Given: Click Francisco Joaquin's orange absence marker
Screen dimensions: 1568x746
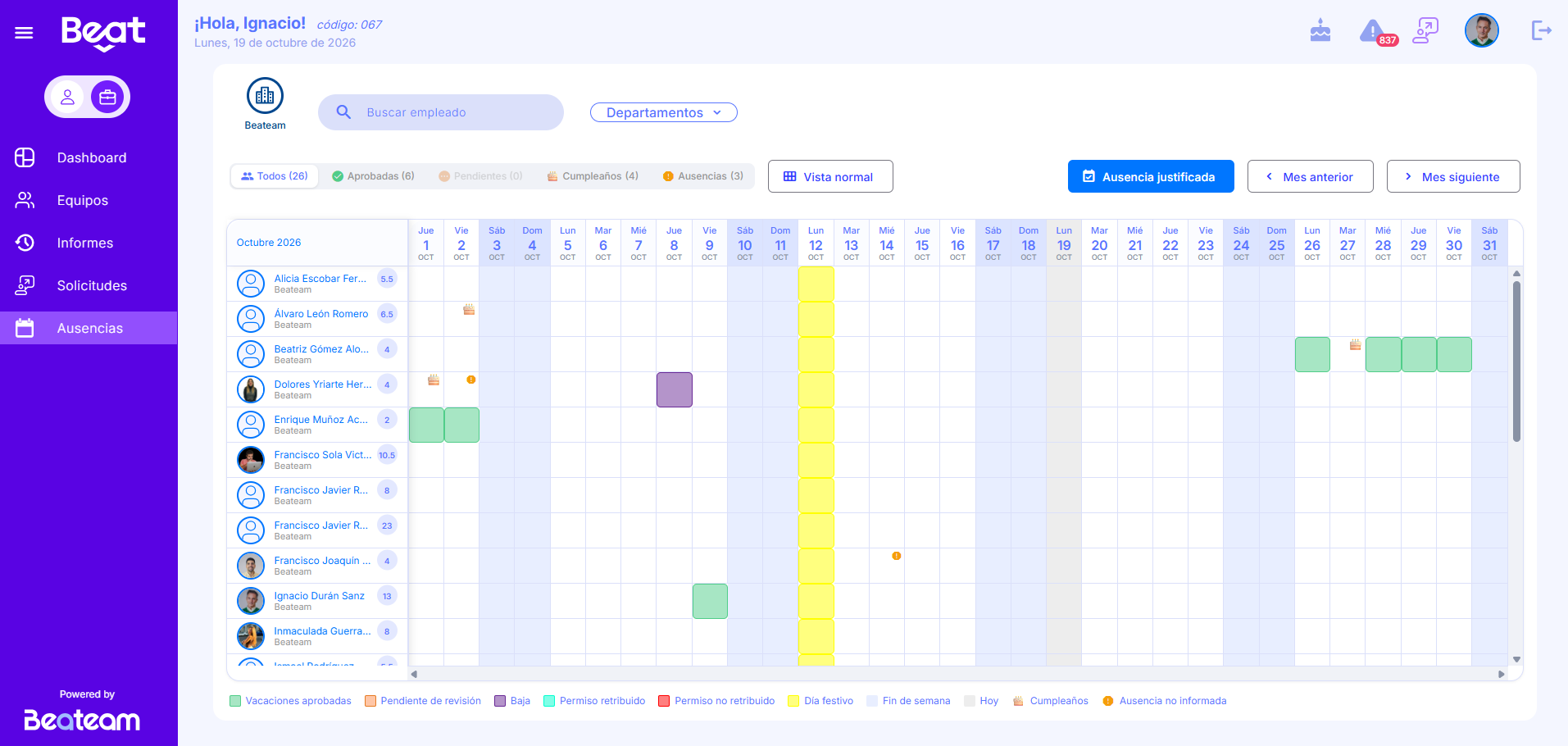Looking at the screenshot, I should tap(897, 556).
